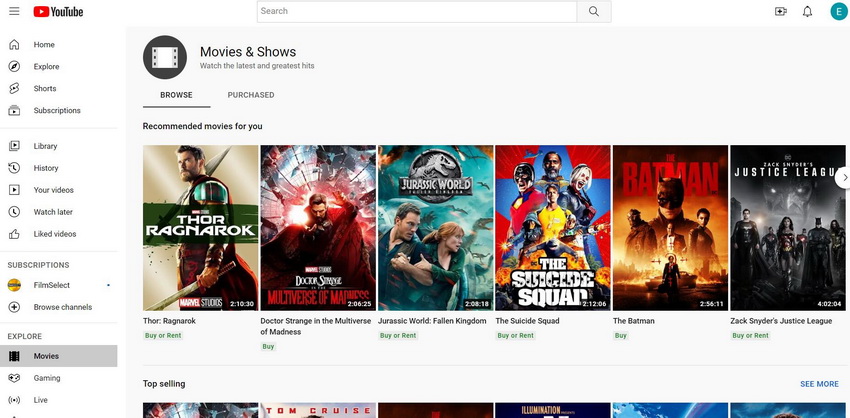Viewport: 850px width, 418px height.
Task: Click the 2:10:30 duration on Thor
Action: pos(242,304)
